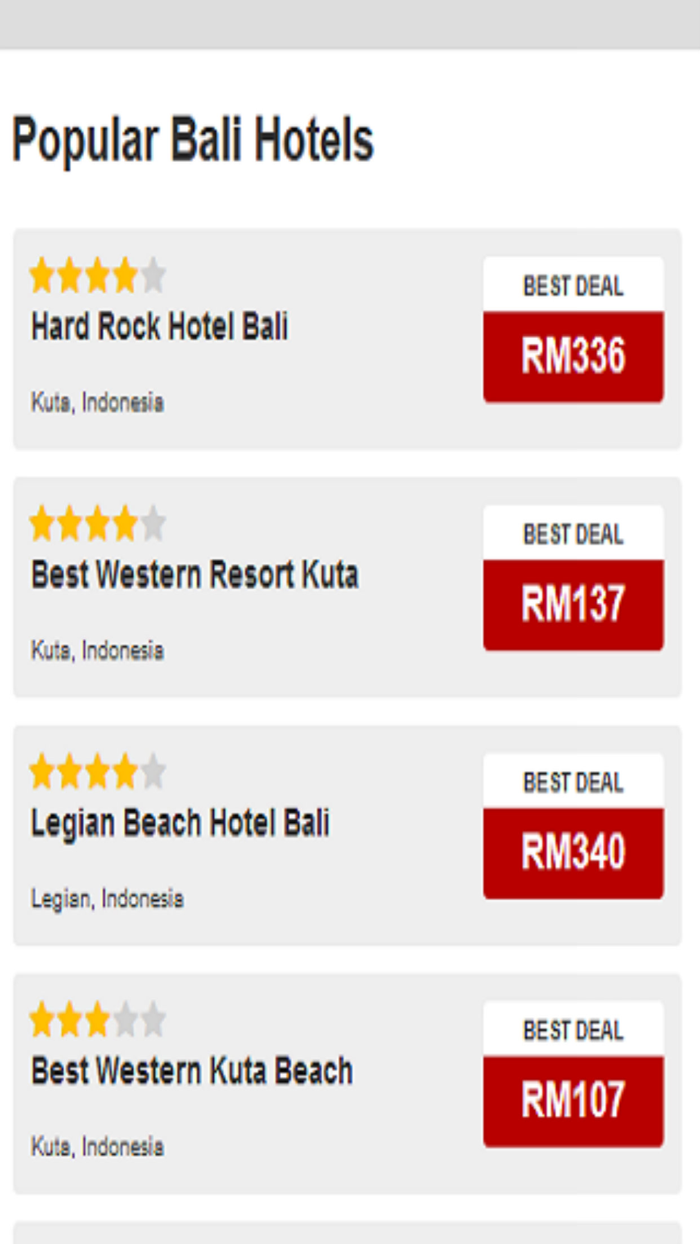Screen dimensions: 700x1244
Task: Click the RM336 best deal price button
Action: [x=572, y=355]
